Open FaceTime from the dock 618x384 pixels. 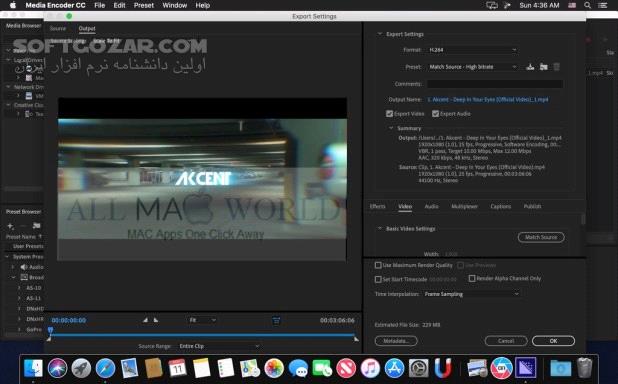pos(322,369)
